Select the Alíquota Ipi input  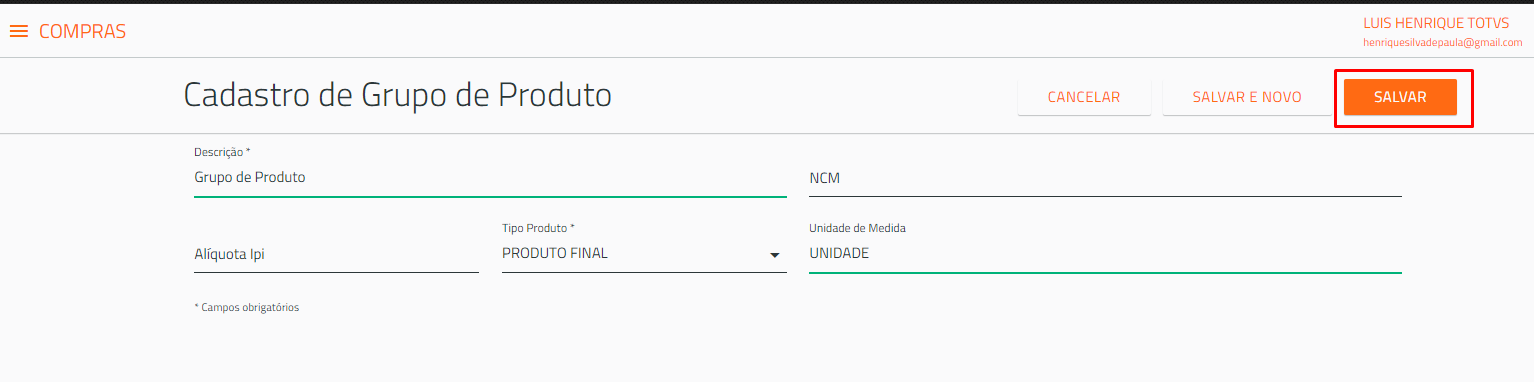[x=336, y=254]
